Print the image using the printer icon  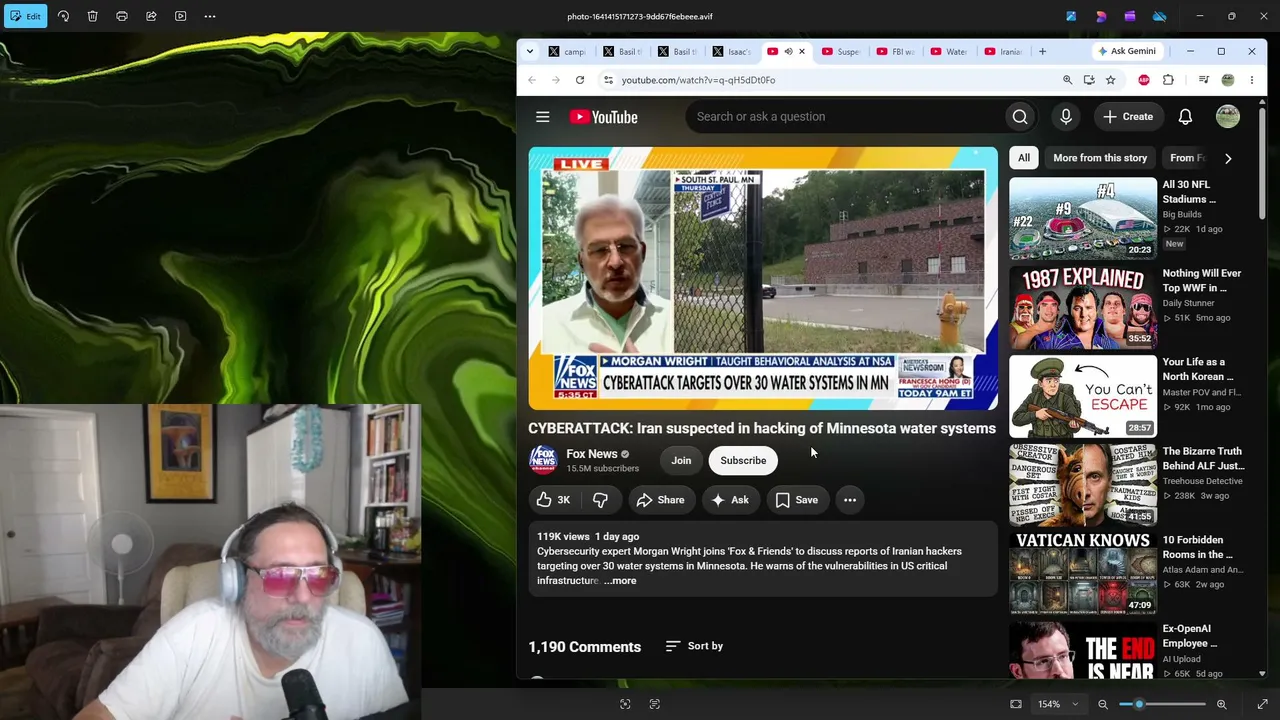(122, 16)
